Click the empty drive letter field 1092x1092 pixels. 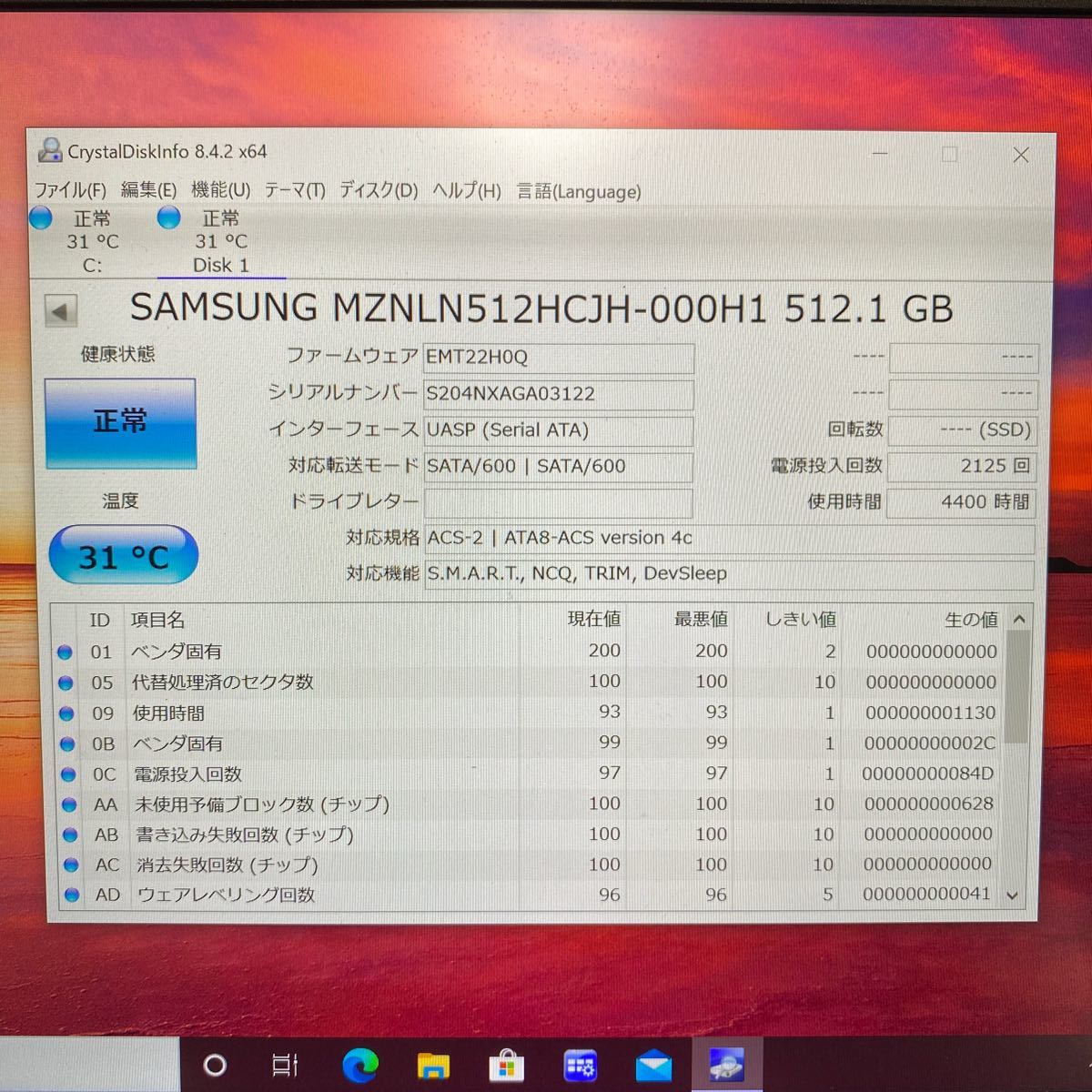559,502
